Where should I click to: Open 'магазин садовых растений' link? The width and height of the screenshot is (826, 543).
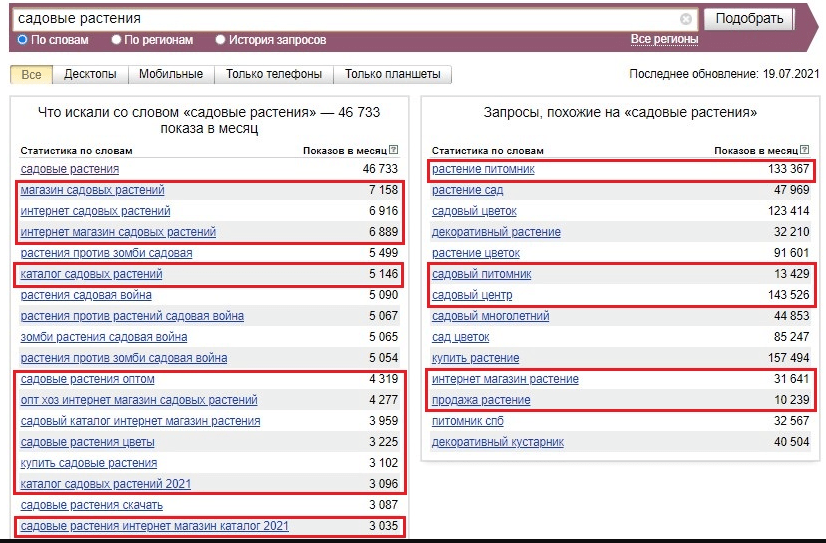click(x=92, y=190)
